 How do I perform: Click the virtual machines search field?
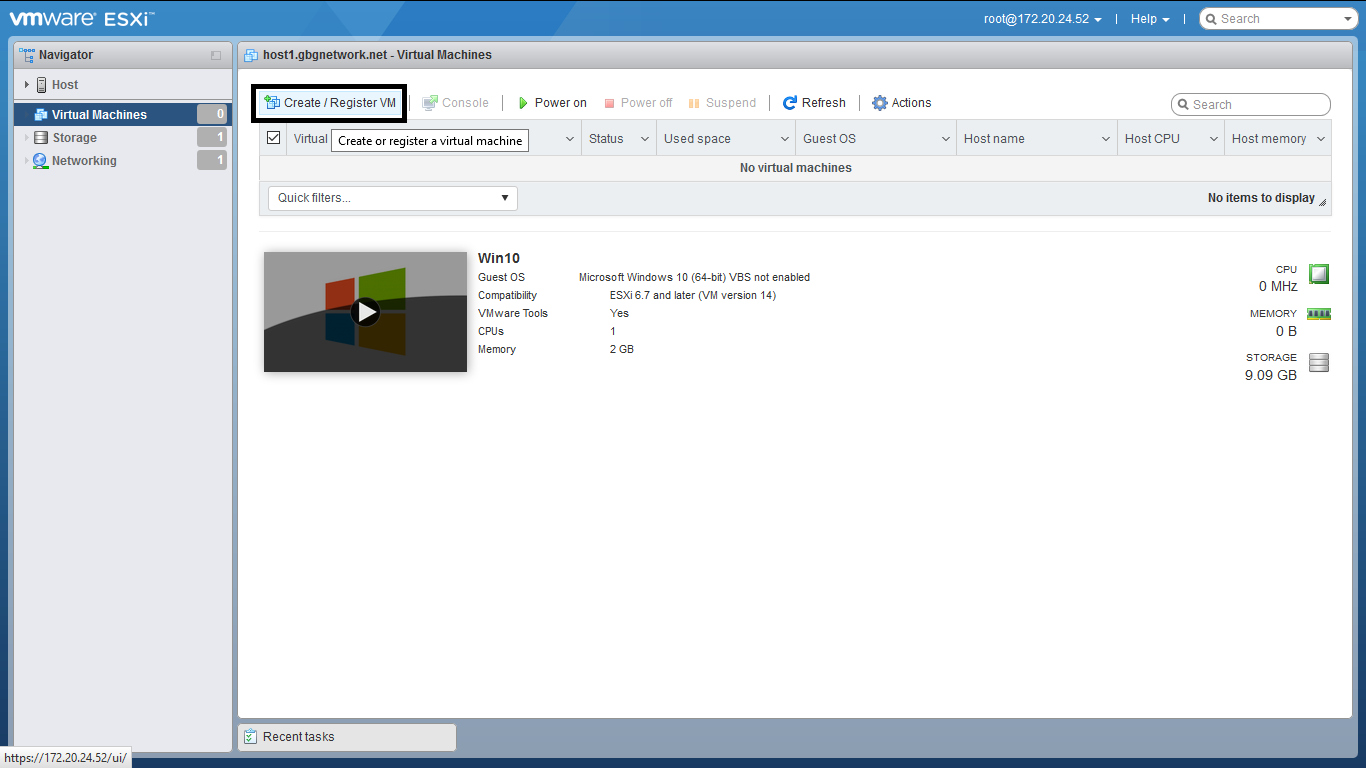[1257, 105]
